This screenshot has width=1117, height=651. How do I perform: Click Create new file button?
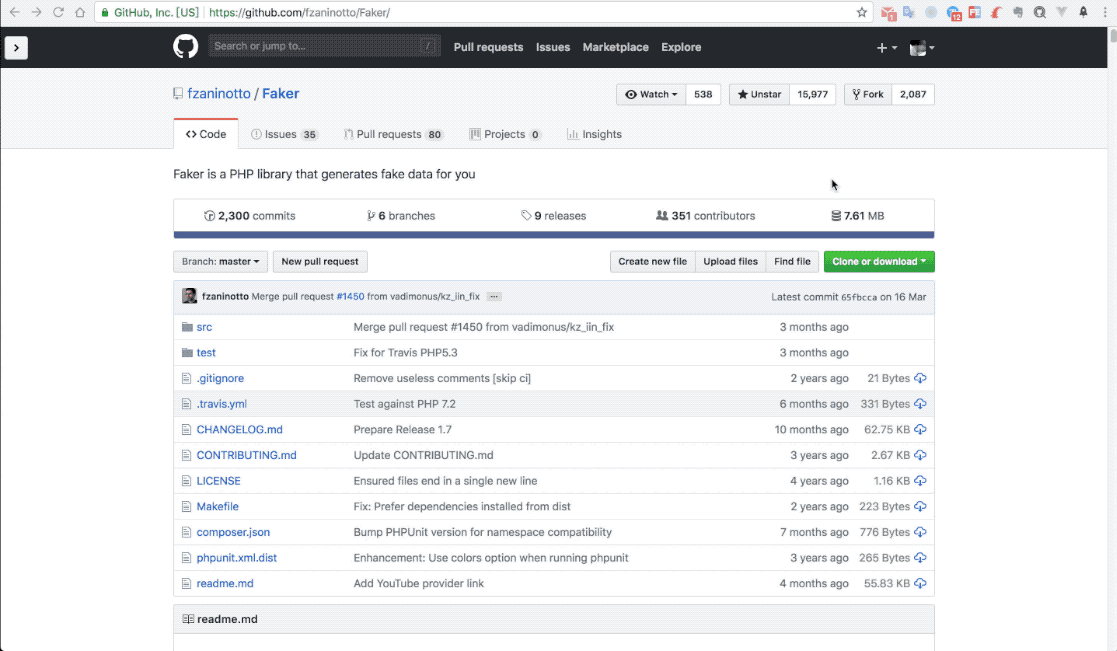point(653,261)
